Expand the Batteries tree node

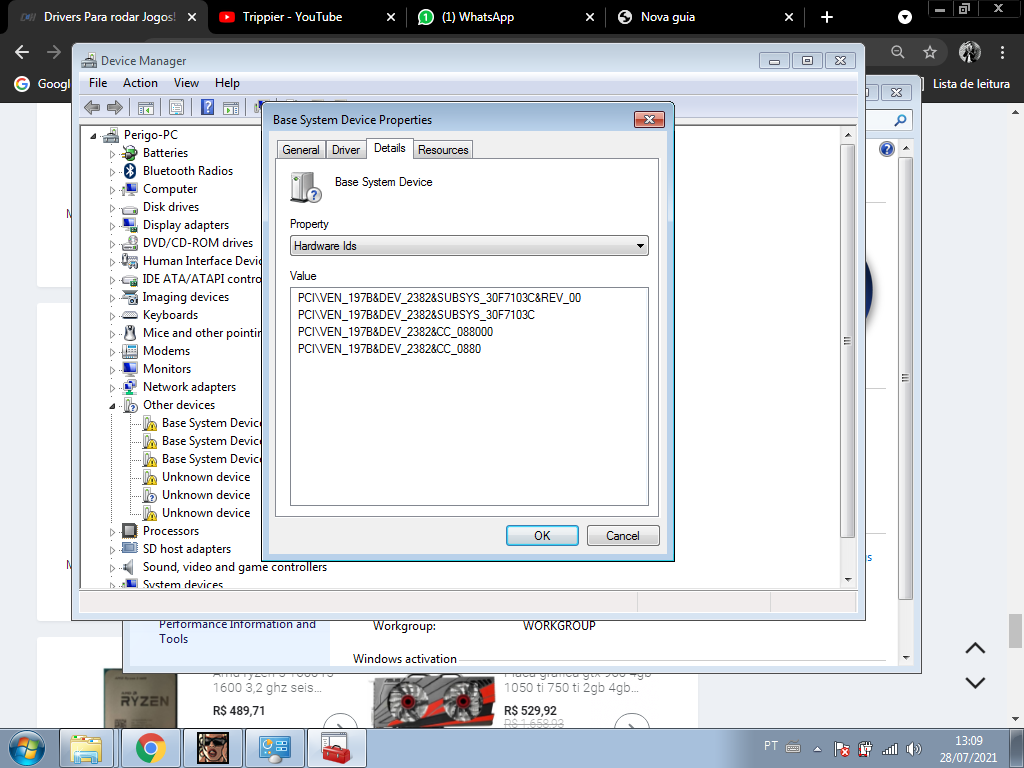[112, 154]
